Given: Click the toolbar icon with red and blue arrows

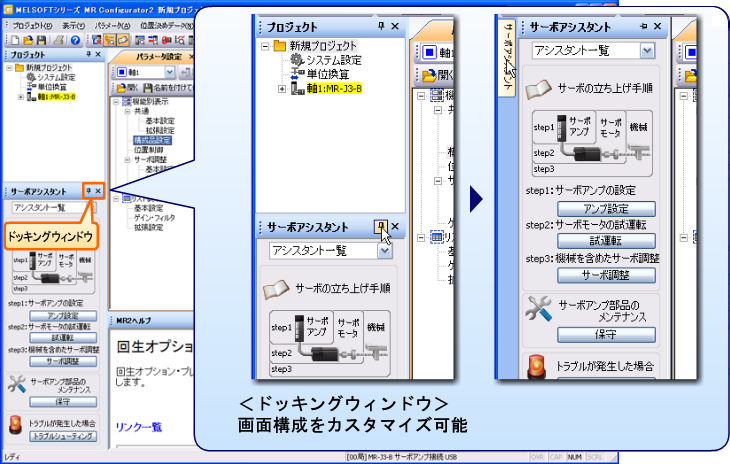Looking at the screenshot, I should click(x=153, y=40).
